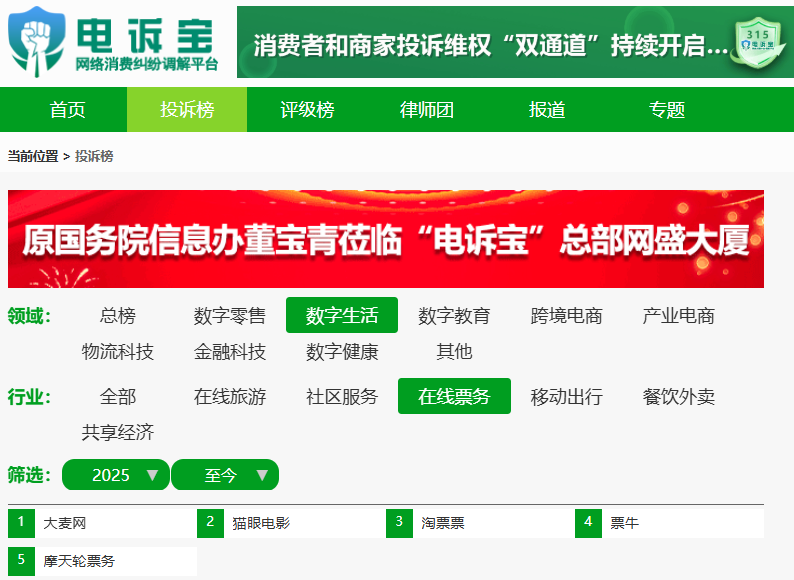Open the 专题 navigation item
Screen dimensions: 794x580
[x=666, y=110]
